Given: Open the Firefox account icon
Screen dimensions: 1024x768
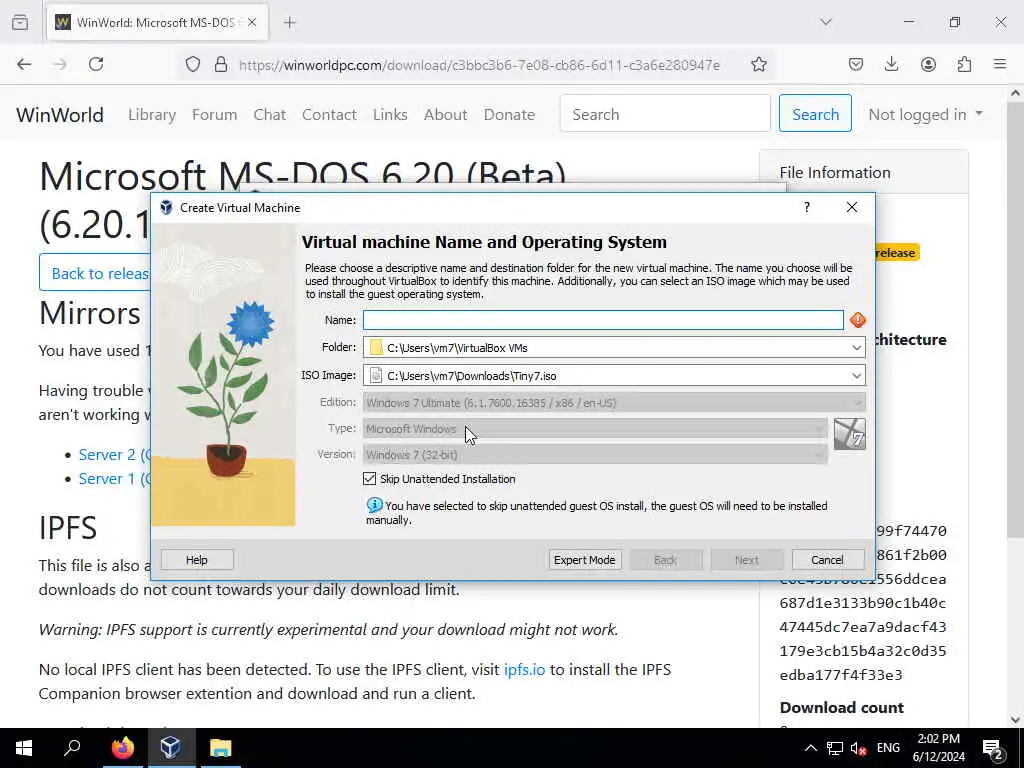Looking at the screenshot, I should pos(928,64).
